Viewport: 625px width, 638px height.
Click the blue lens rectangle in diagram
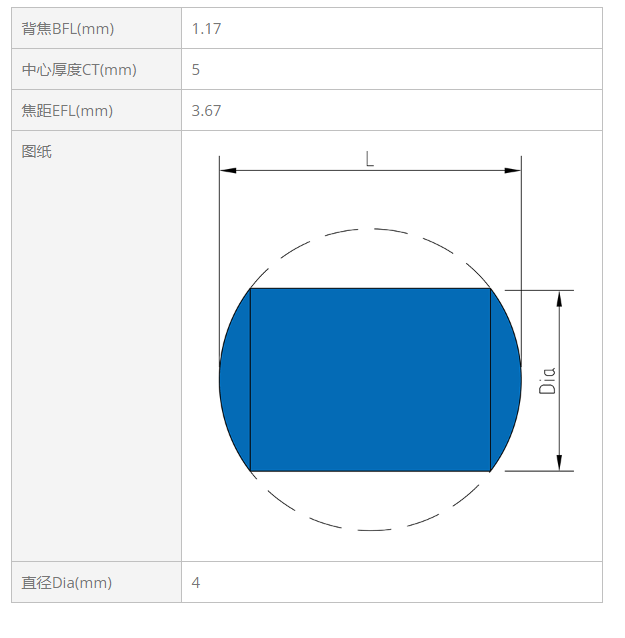point(370,380)
